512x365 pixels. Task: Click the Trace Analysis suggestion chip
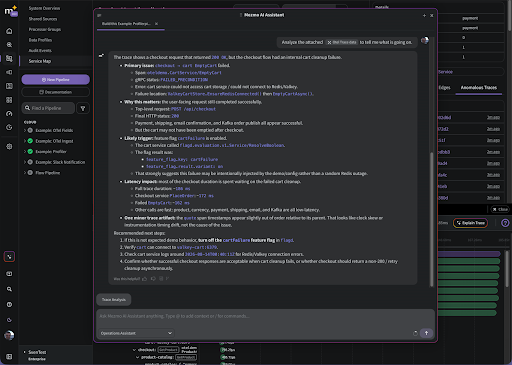[114, 300]
